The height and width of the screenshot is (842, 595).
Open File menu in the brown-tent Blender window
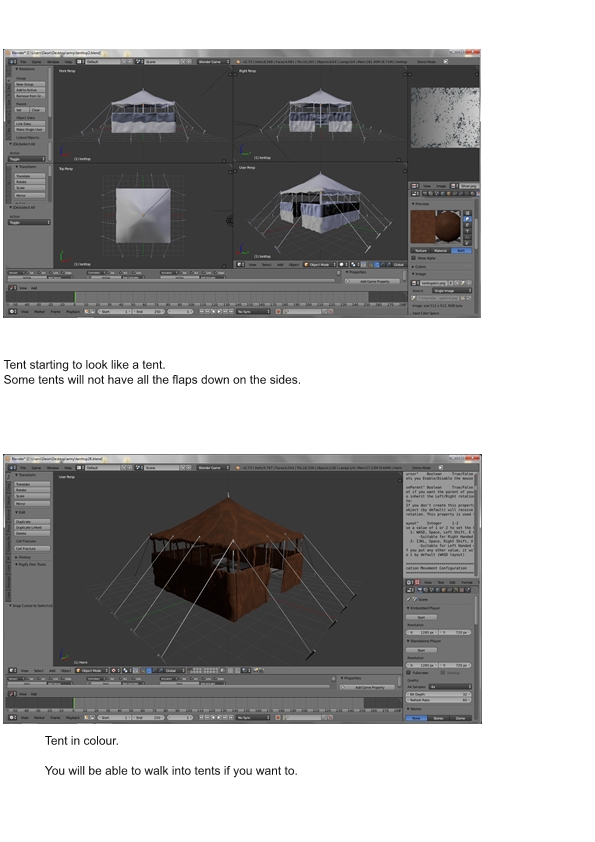23,468
